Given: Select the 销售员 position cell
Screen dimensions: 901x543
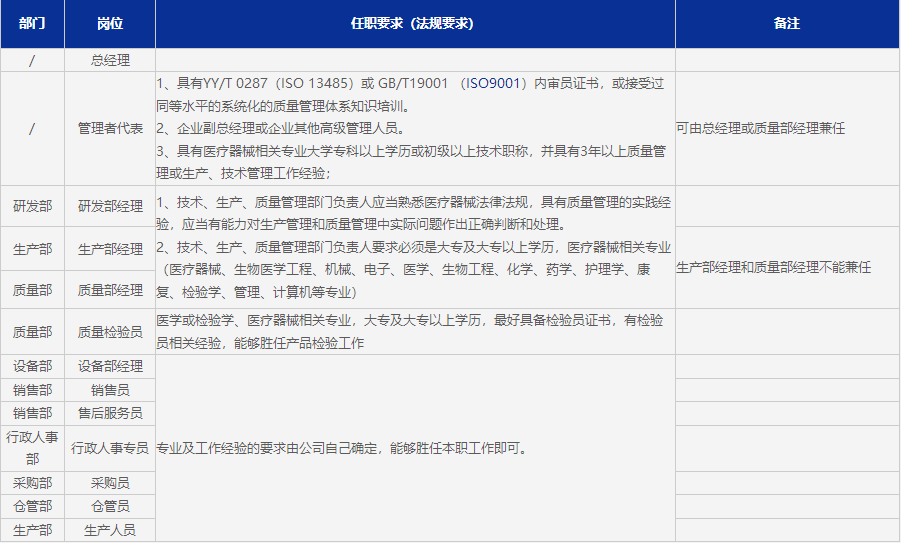Looking at the screenshot, I should pos(110,390).
